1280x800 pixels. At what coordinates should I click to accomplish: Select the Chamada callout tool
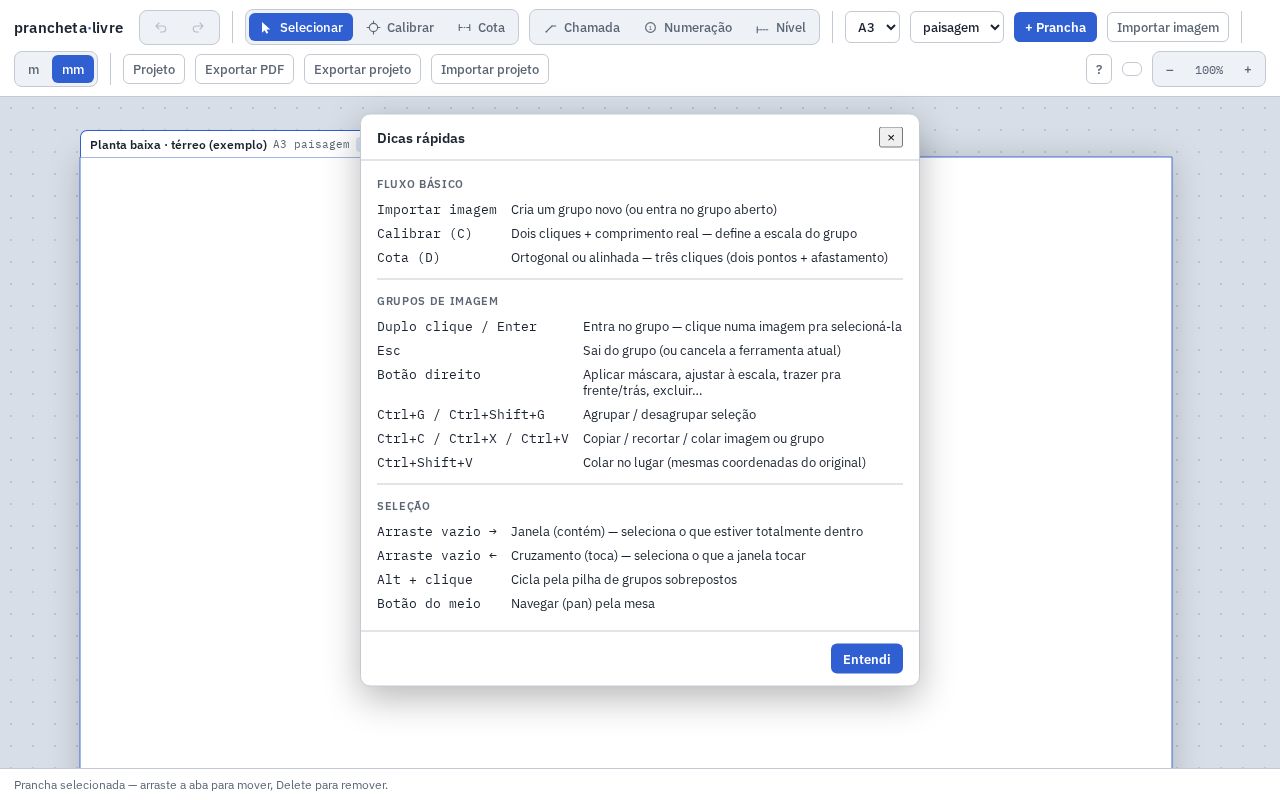[582, 27]
